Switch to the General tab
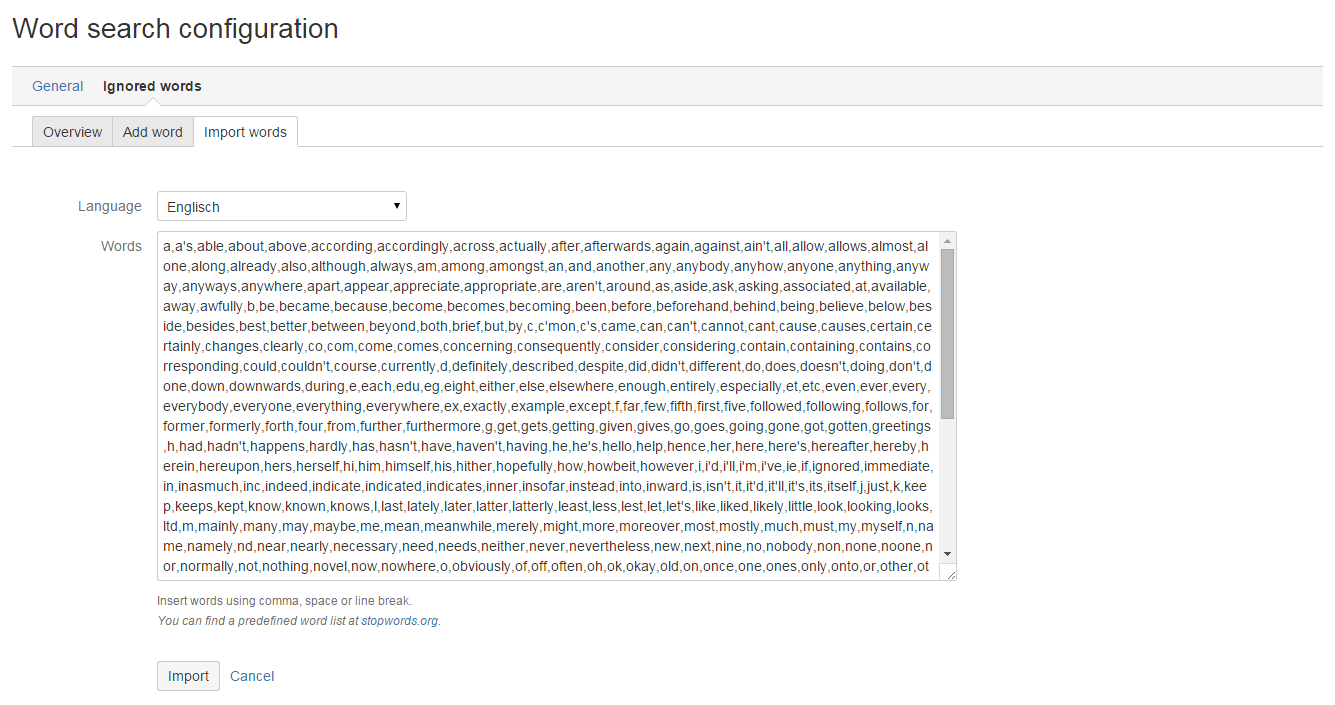The width and height of the screenshot is (1335, 705). click(x=57, y=86)
